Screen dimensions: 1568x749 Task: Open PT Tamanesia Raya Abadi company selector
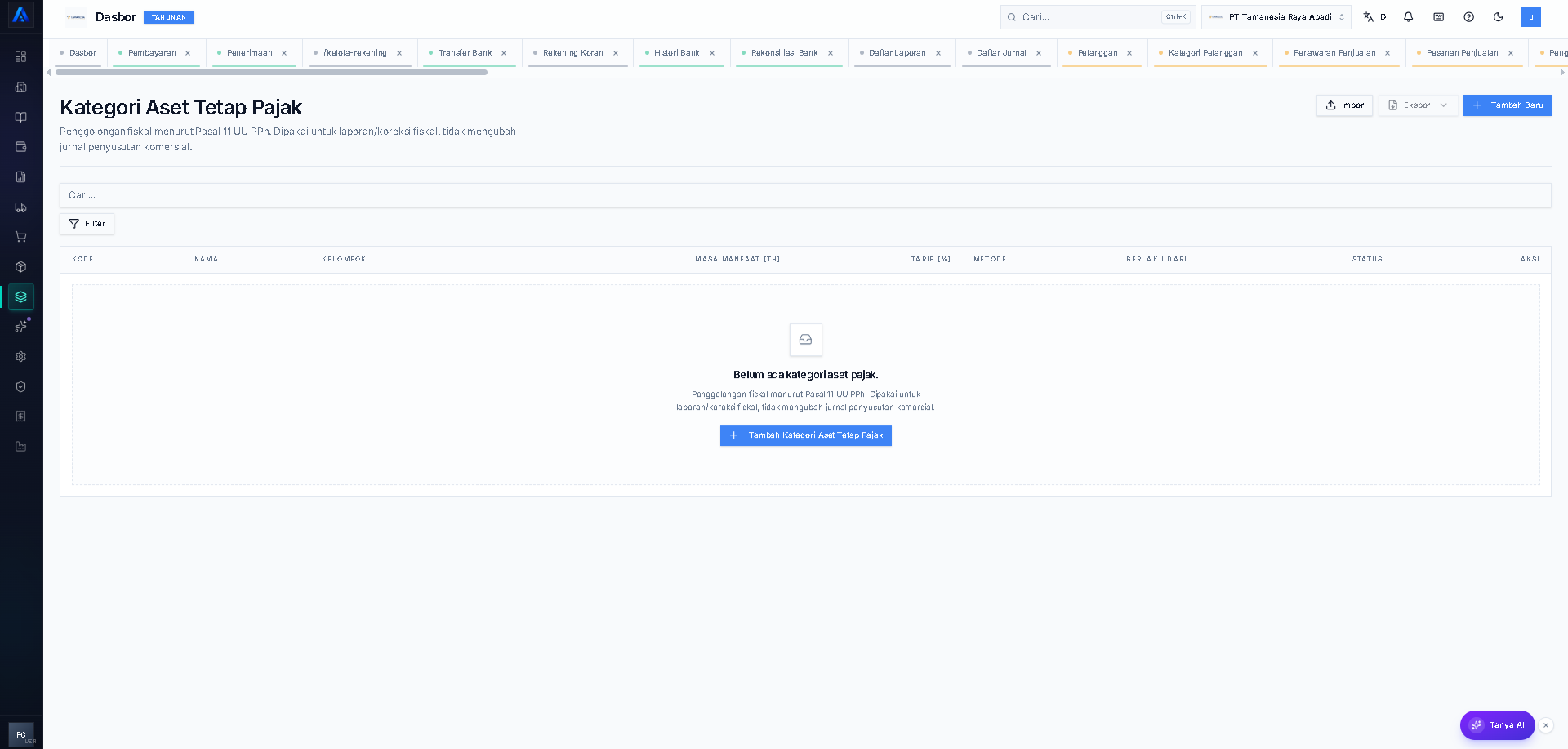[1276, 17]
